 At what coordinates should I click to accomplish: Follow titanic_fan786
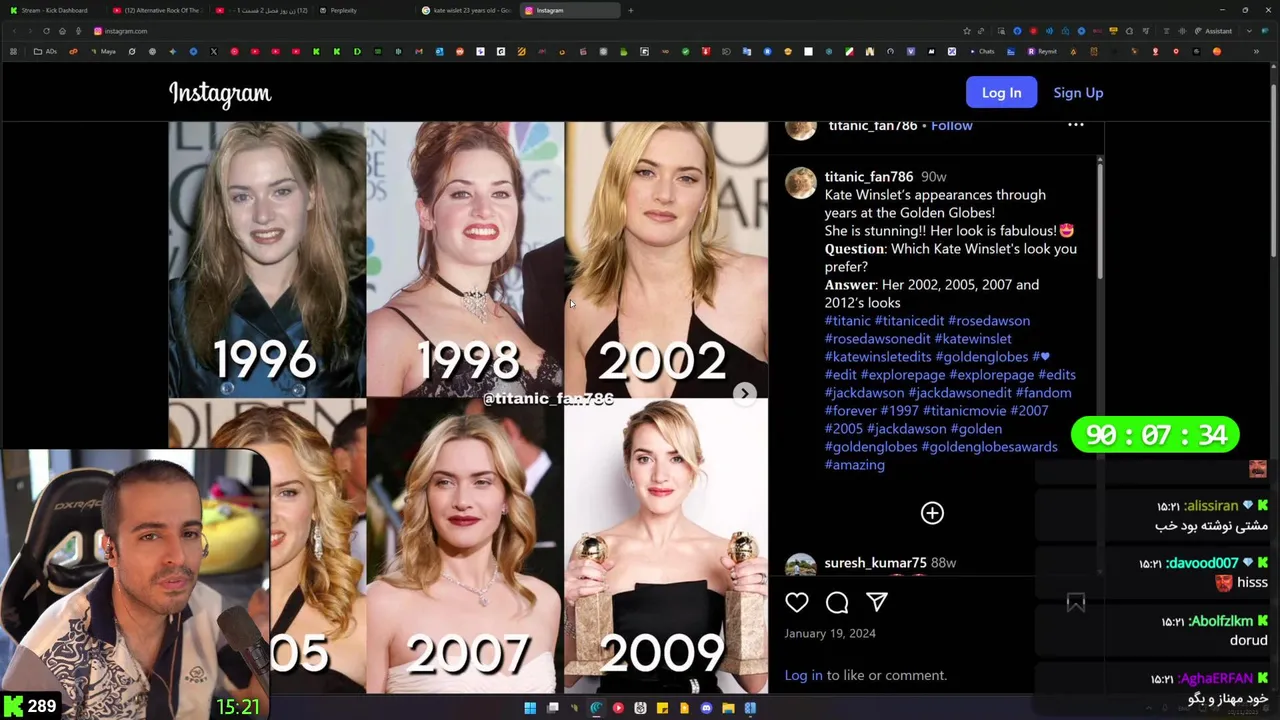pos(952,125)
